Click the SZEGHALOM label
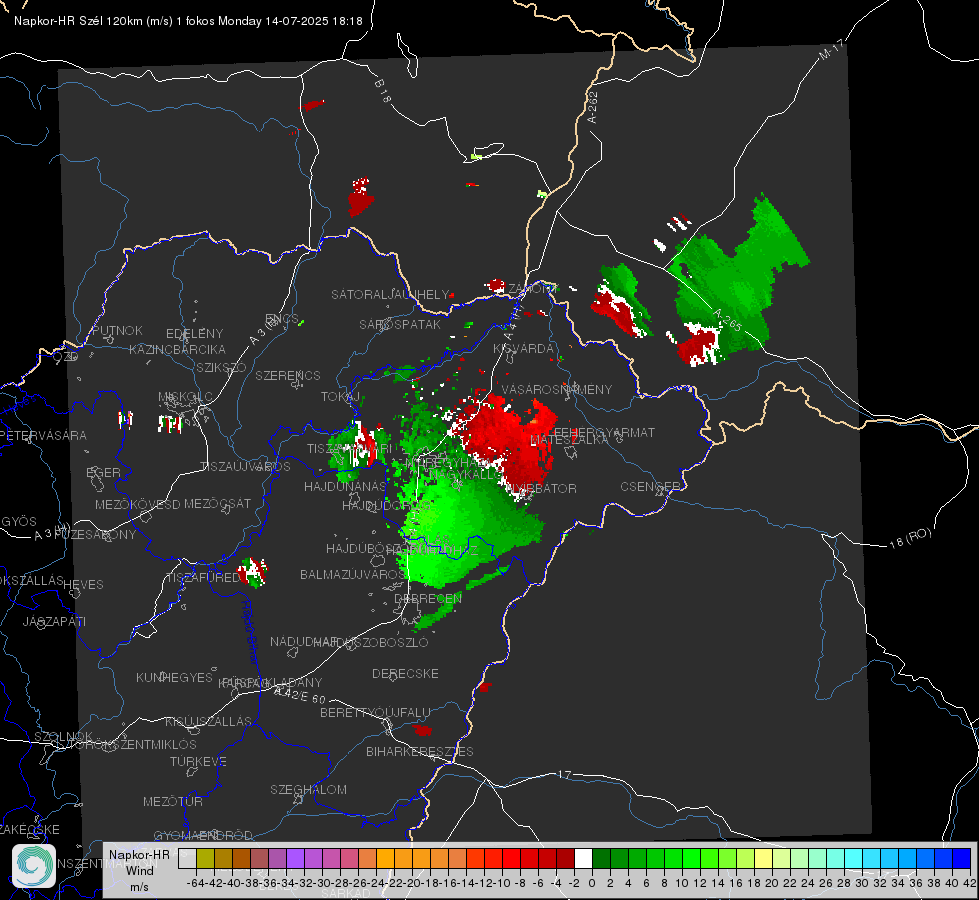 308,789
